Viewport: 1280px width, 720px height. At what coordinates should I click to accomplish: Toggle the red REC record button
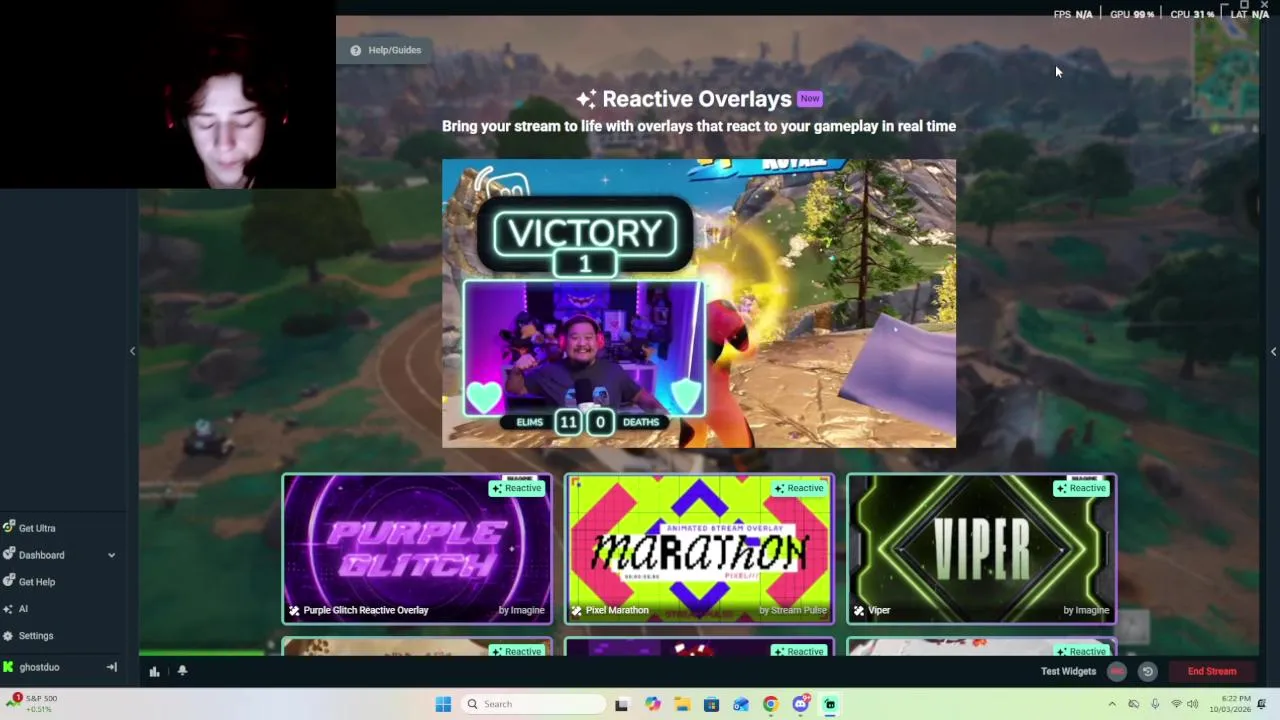pos(1117,672)
